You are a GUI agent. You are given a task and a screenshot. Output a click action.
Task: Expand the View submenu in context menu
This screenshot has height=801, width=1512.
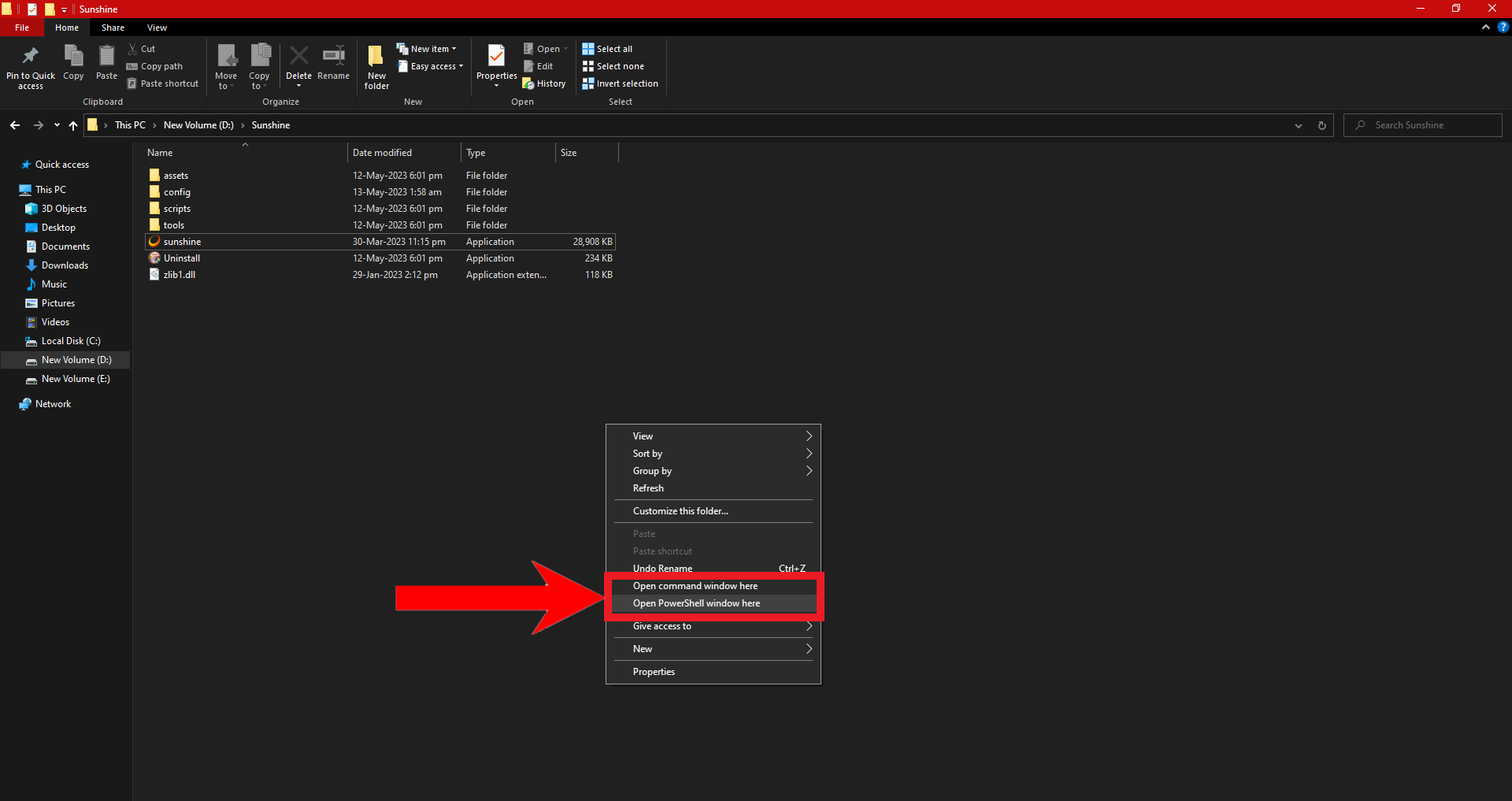pyautogui.click(x=713, y=436)
